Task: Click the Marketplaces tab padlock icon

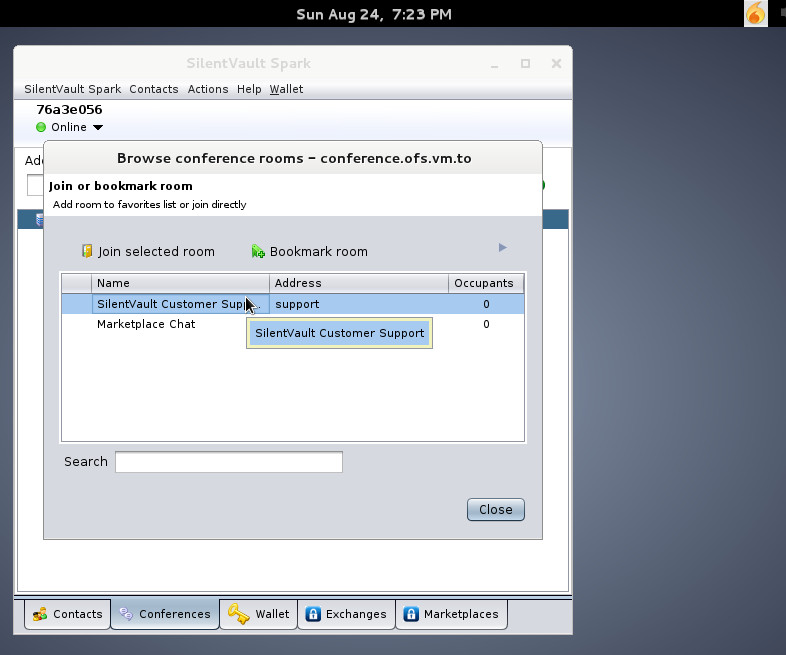Action: (x=411, y=614)
